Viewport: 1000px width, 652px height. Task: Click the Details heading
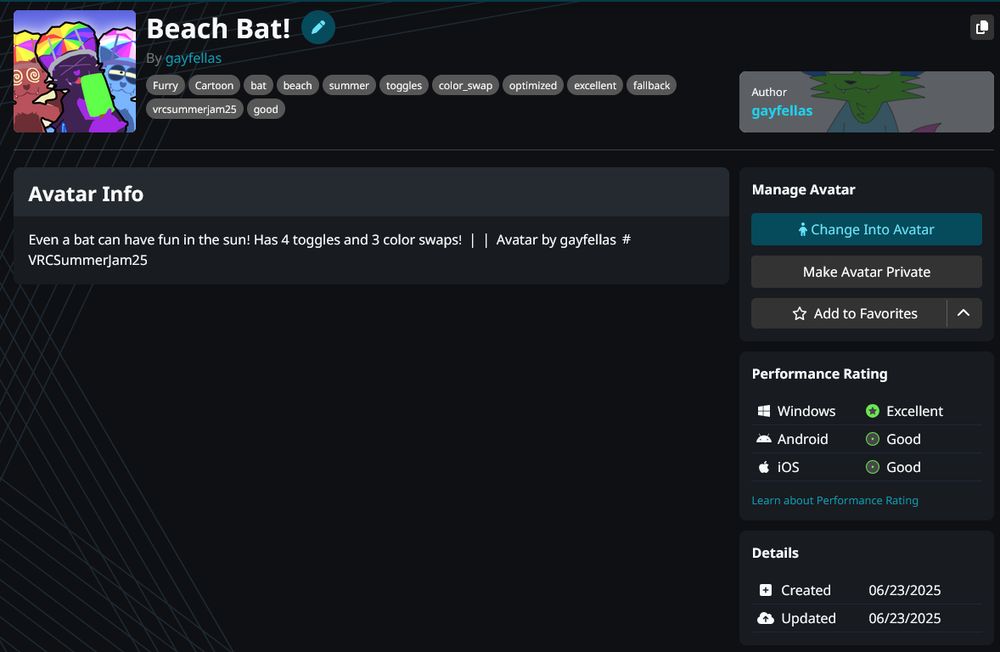pyautogui.click(x=775, y=553)
